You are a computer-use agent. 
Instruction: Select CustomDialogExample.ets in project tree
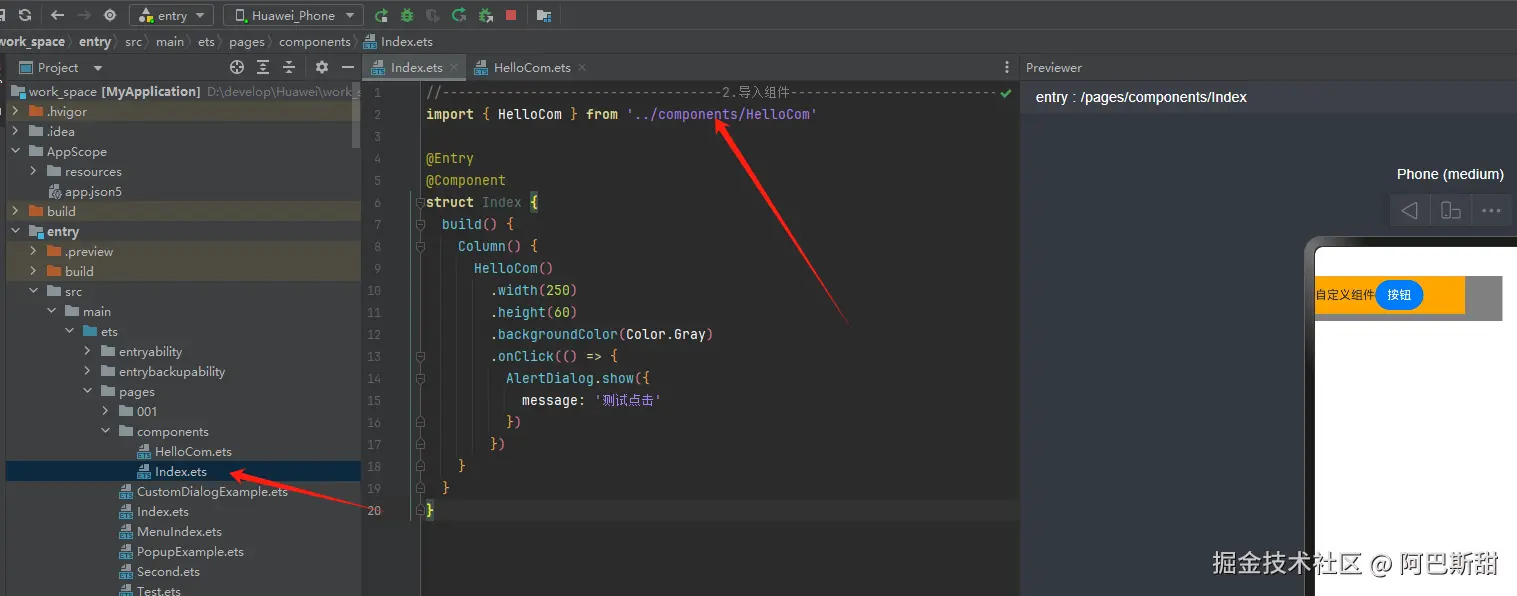(203, 491)
